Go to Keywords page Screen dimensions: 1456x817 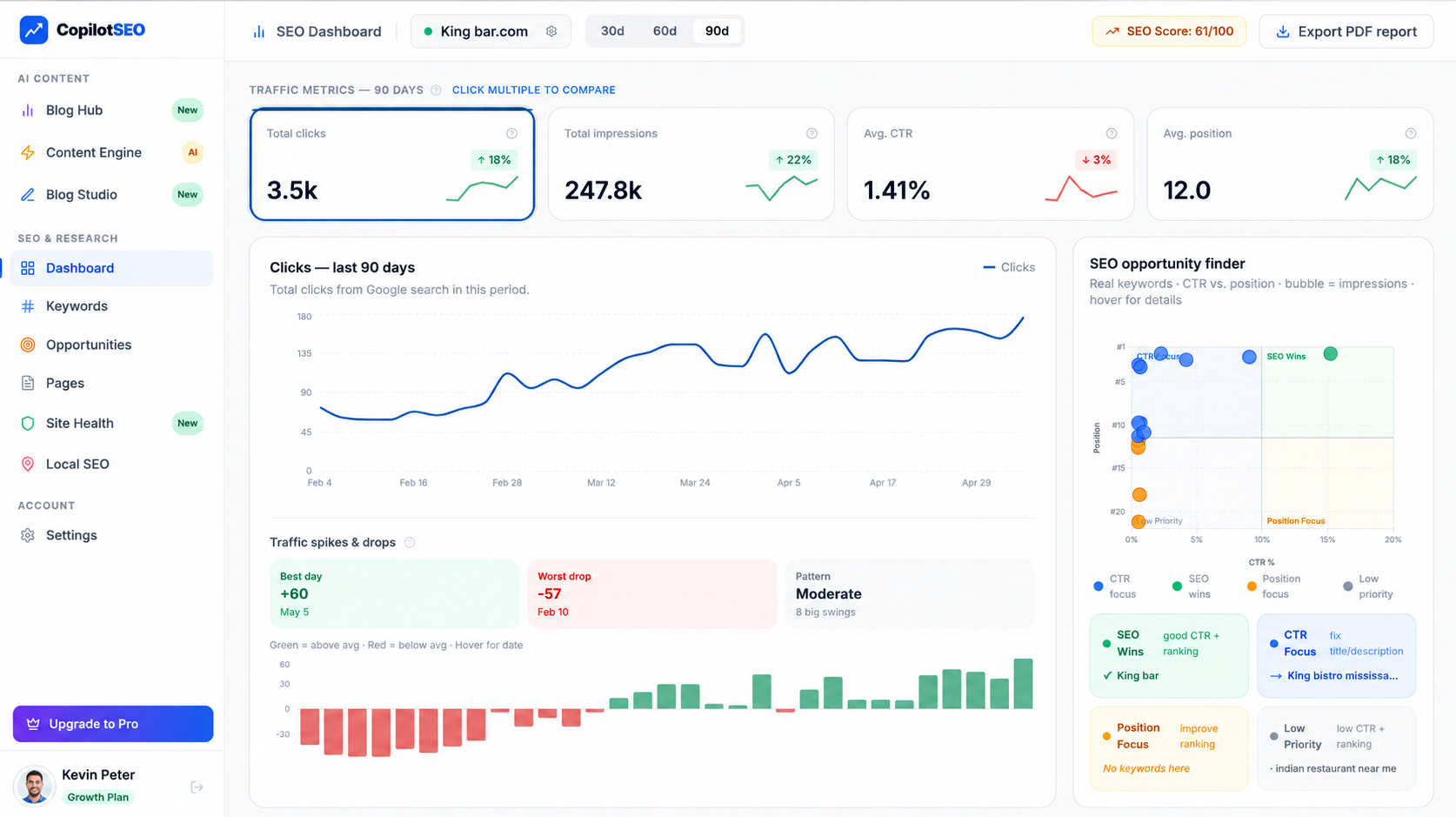coord(111,306)
